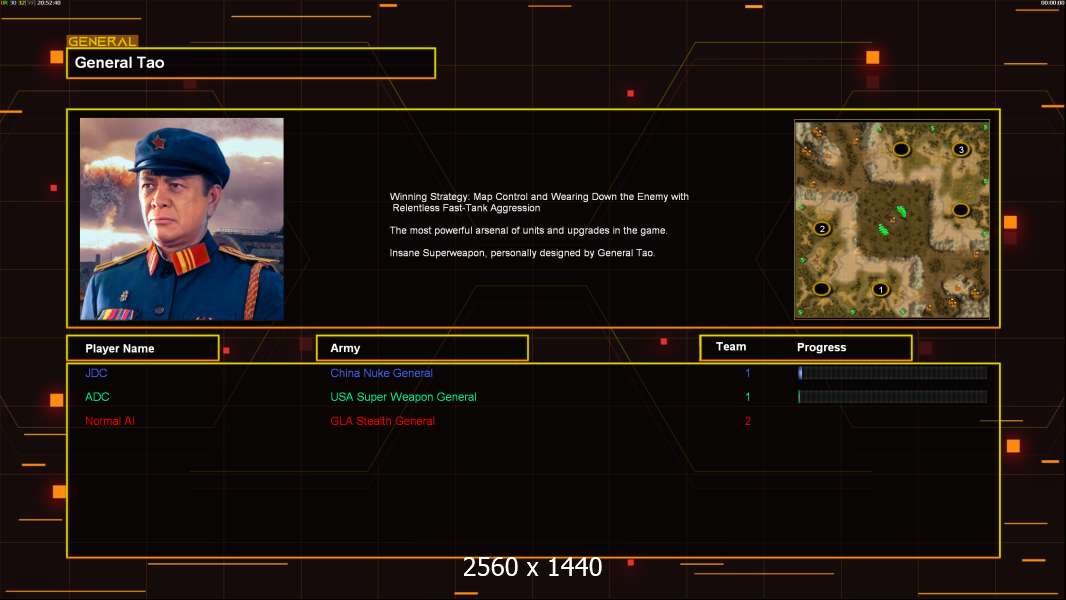Click team number for ADC
The image size is (1066, 600).
[x=747, y=397]
